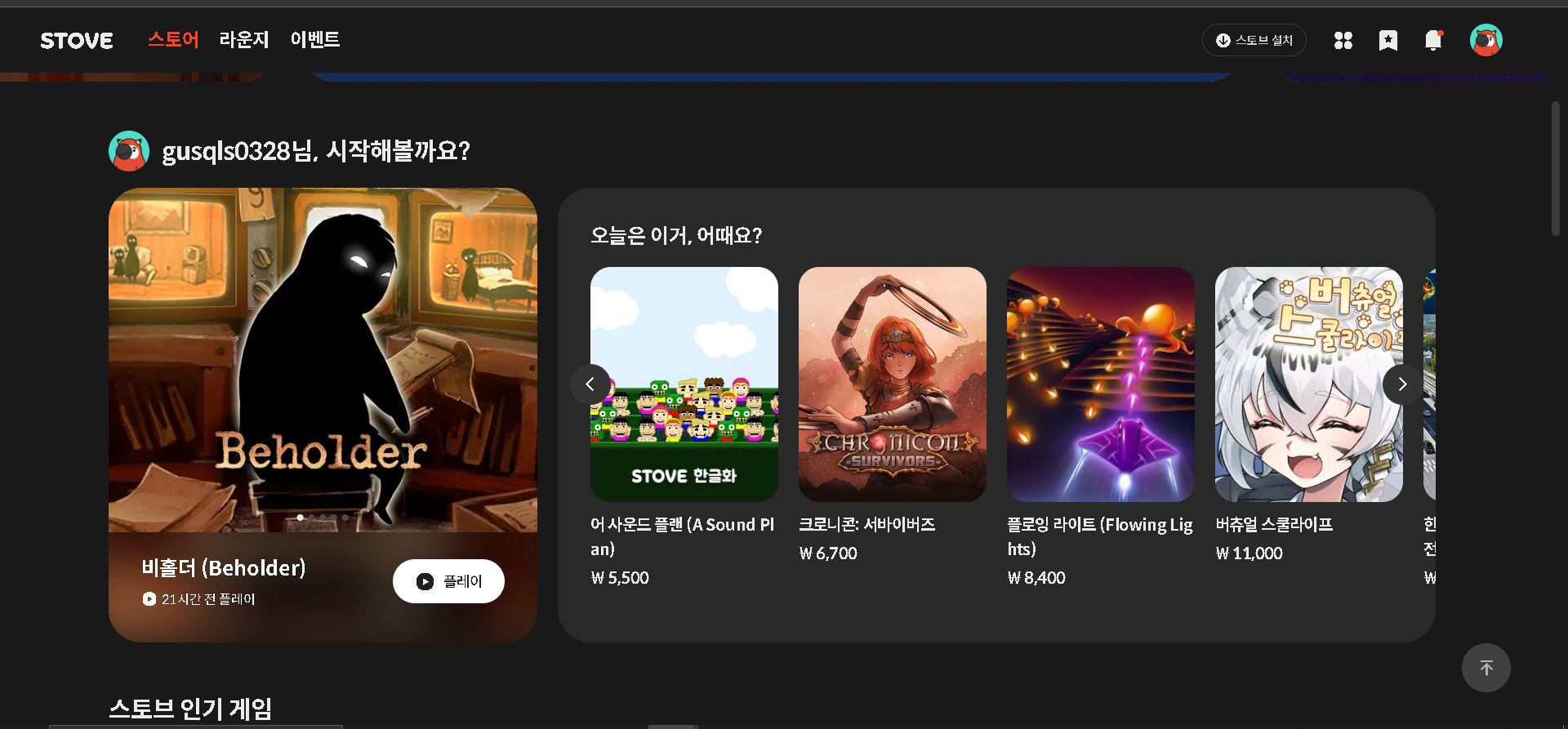This screenshot has width=1568, height=729.
Task: Click the play icon beside 21시간 전 플레이
Action: pyautogui.click(x=149, y=599)
